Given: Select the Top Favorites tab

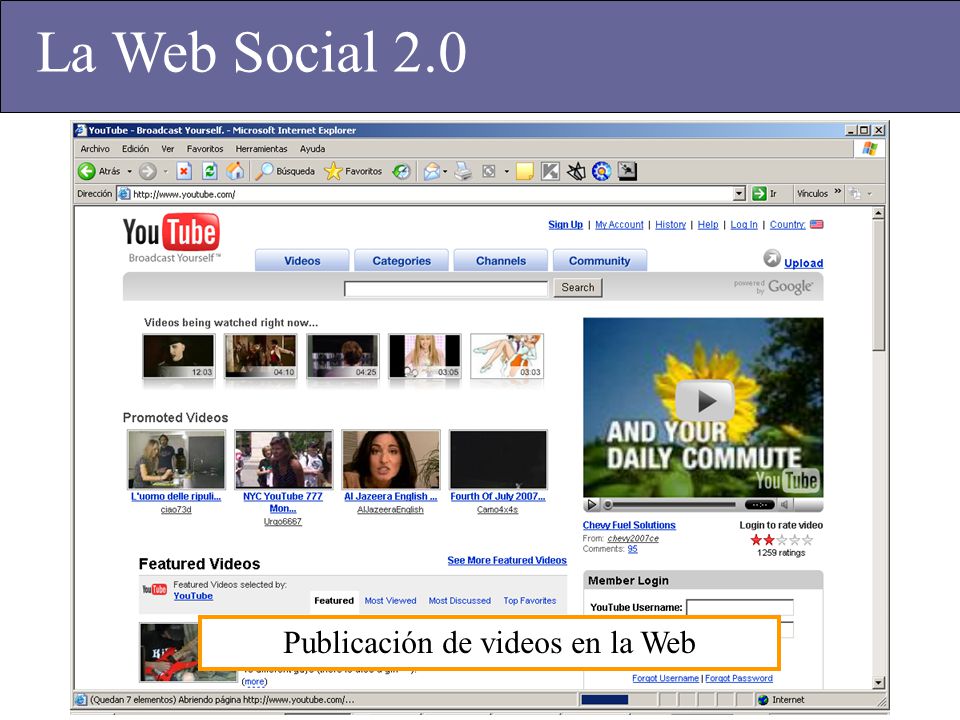Looking at the screenshot, I should coord(530,601).
